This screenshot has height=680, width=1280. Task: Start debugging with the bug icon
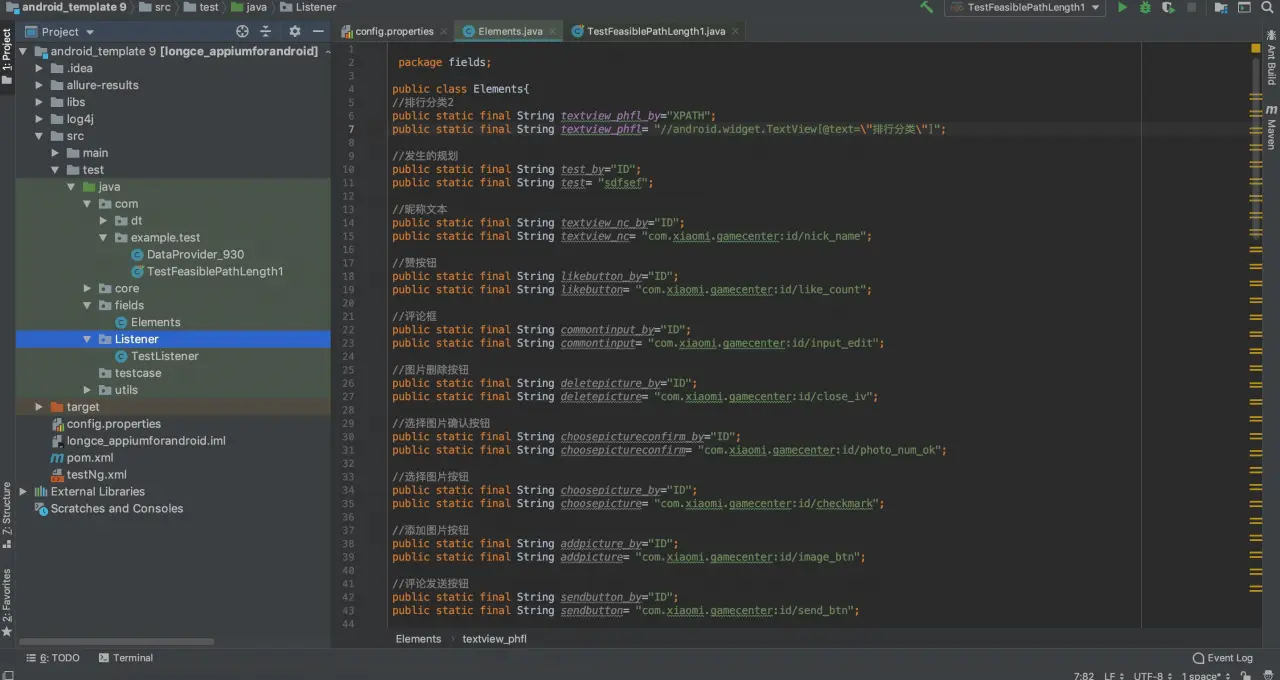(1145, 8)
